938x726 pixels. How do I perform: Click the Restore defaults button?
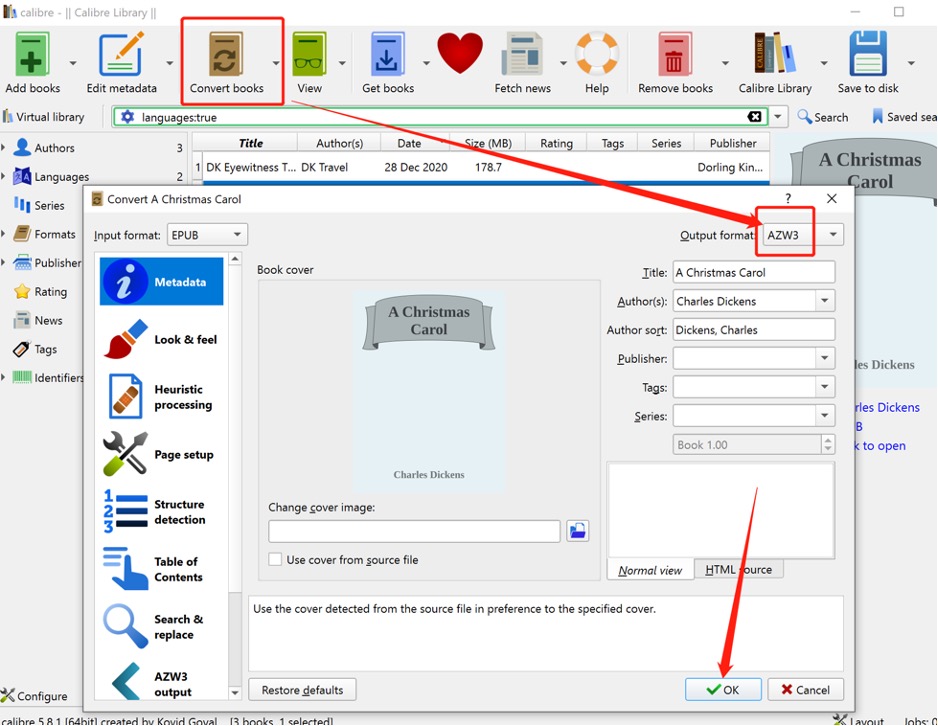point(302,690)
